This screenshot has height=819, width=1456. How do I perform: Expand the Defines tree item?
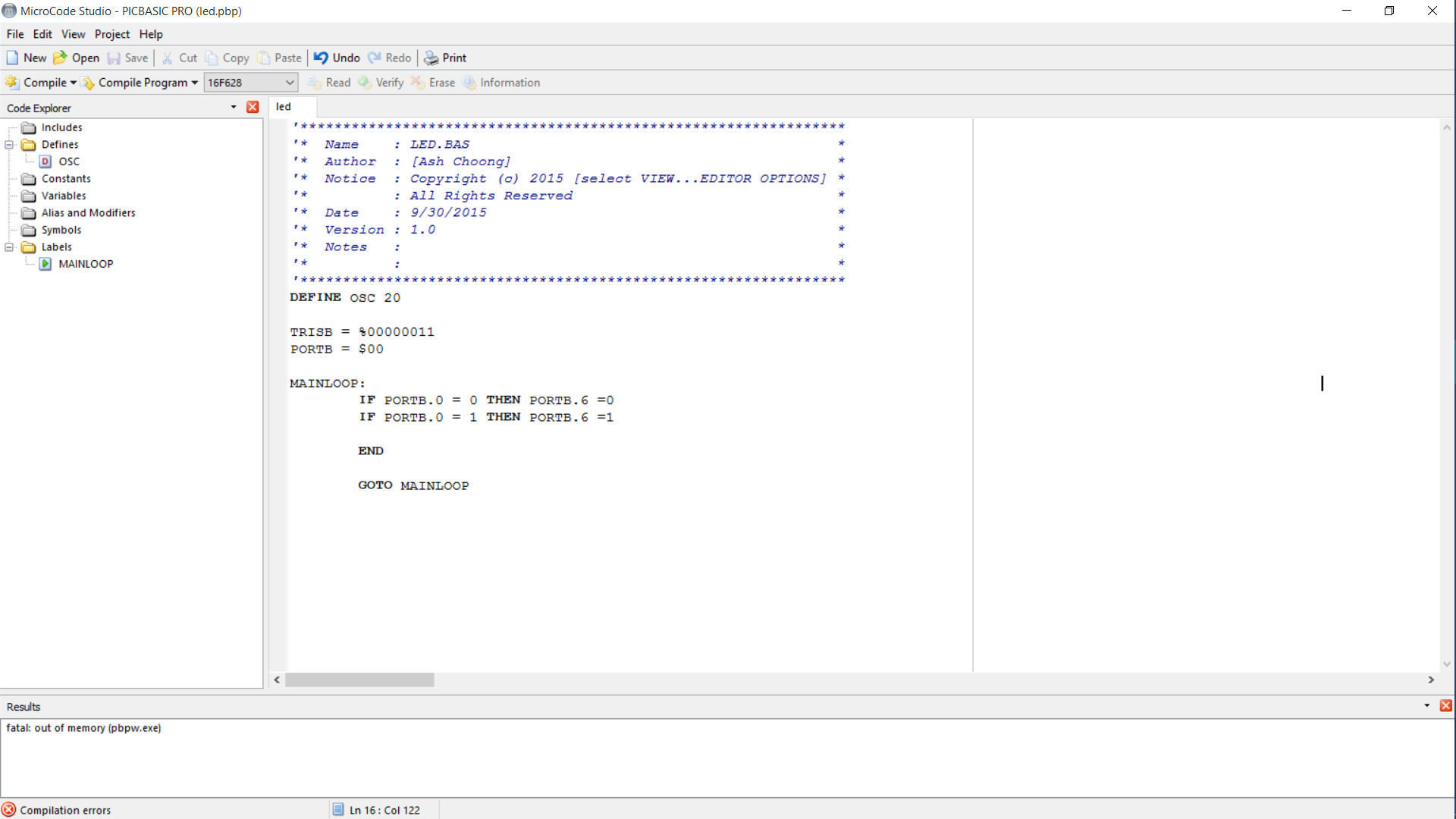pos(8,144)
